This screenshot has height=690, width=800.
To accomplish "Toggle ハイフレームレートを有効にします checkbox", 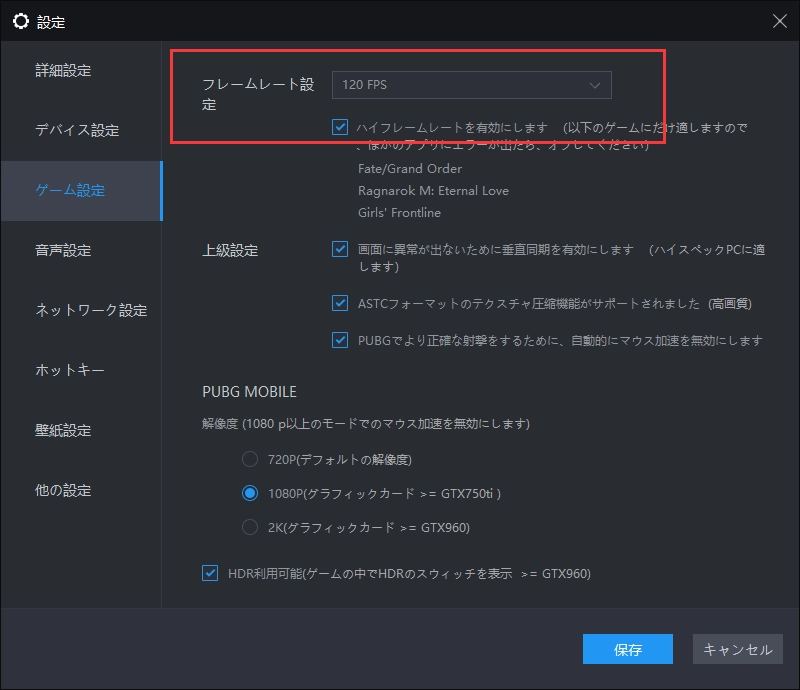I will click(340, 127).
